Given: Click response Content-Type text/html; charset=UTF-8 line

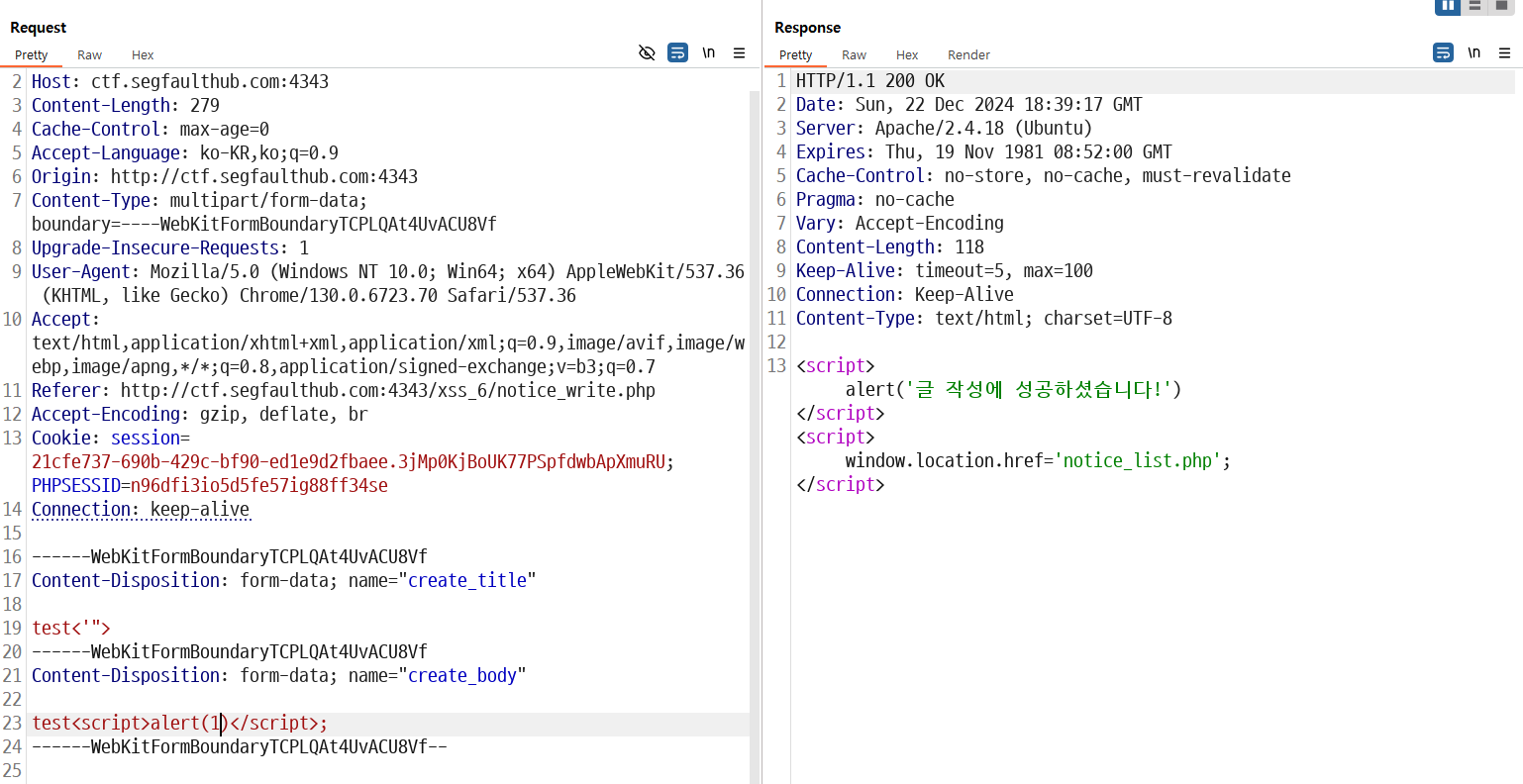Looking at the screenshot, I should [984, 319].
